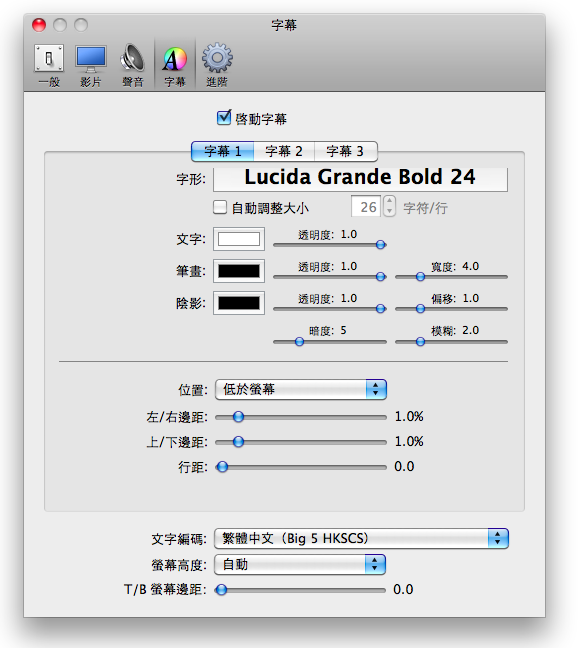Select the 字幕 (Subtitle) toolbar icon
This screenshot has height=648, width=580.
click(x=174, y=65)
